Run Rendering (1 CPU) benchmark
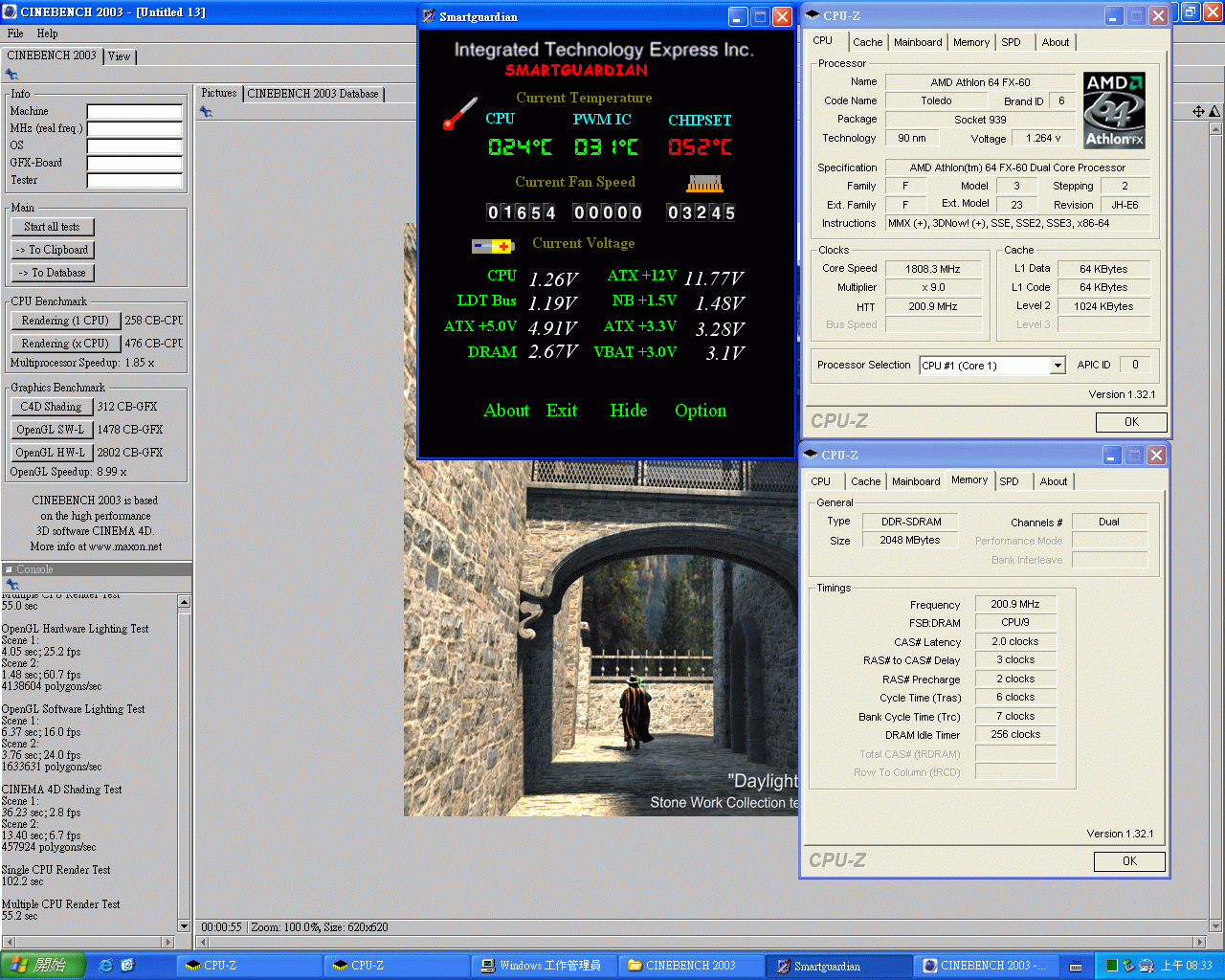This screenshot has width=1225, height=980. 65,321
